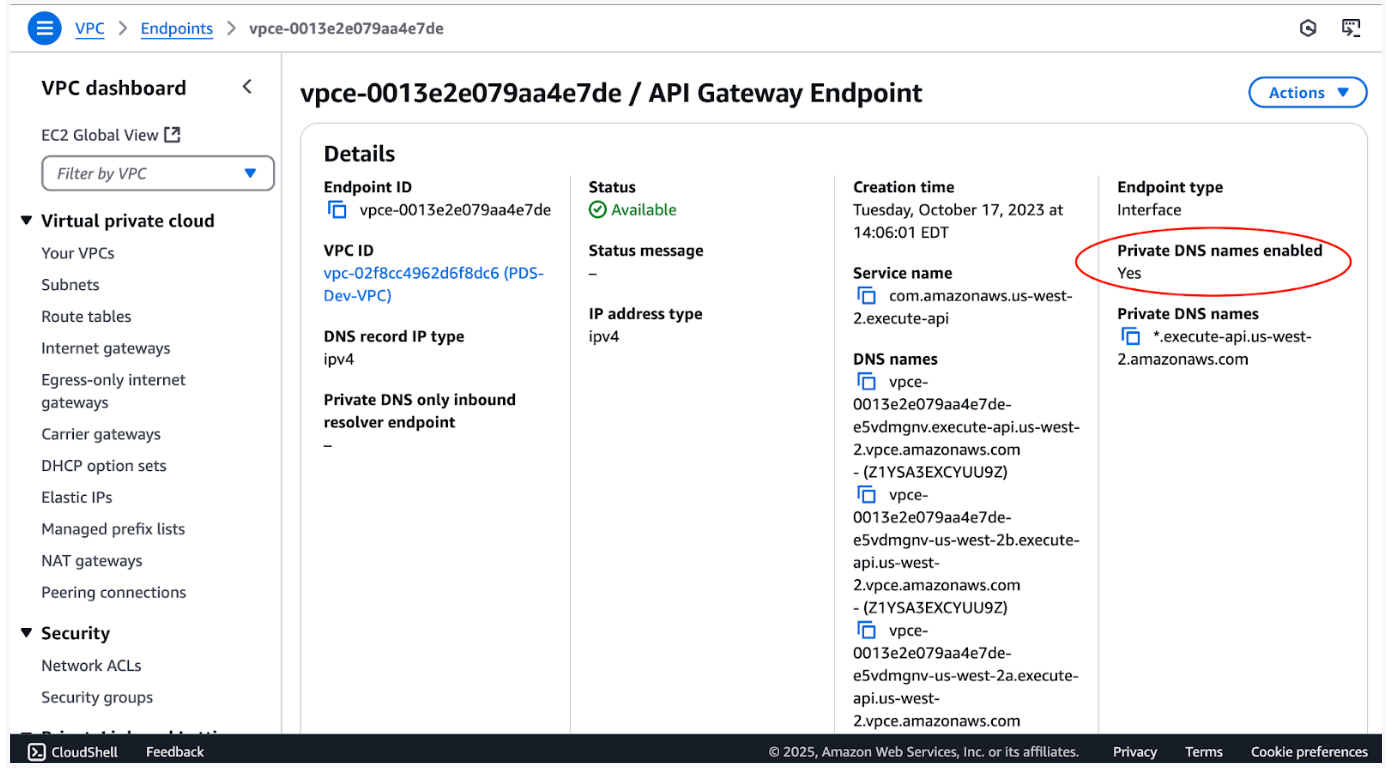Click the Available status text
This screenshot has height=768, width=1386.
644,210
